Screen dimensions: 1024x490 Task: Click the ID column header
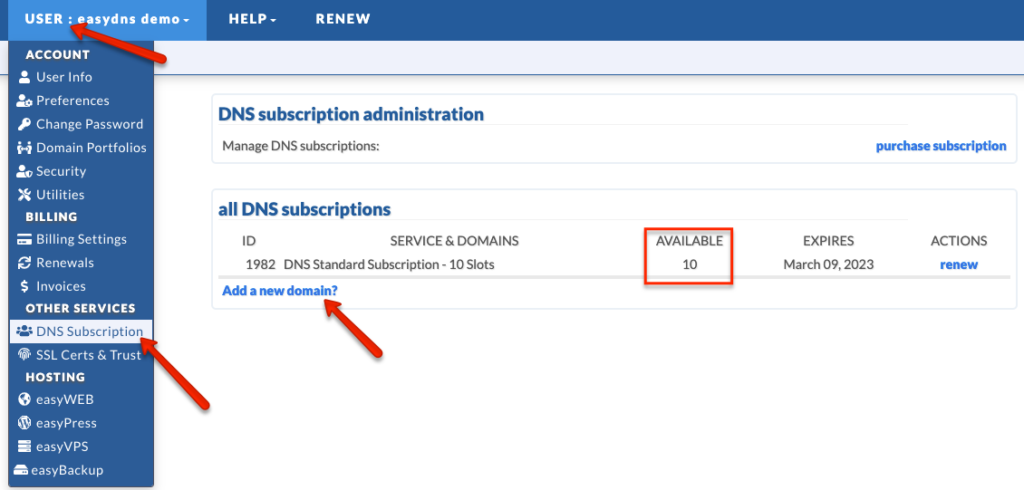tap(249, 241)
